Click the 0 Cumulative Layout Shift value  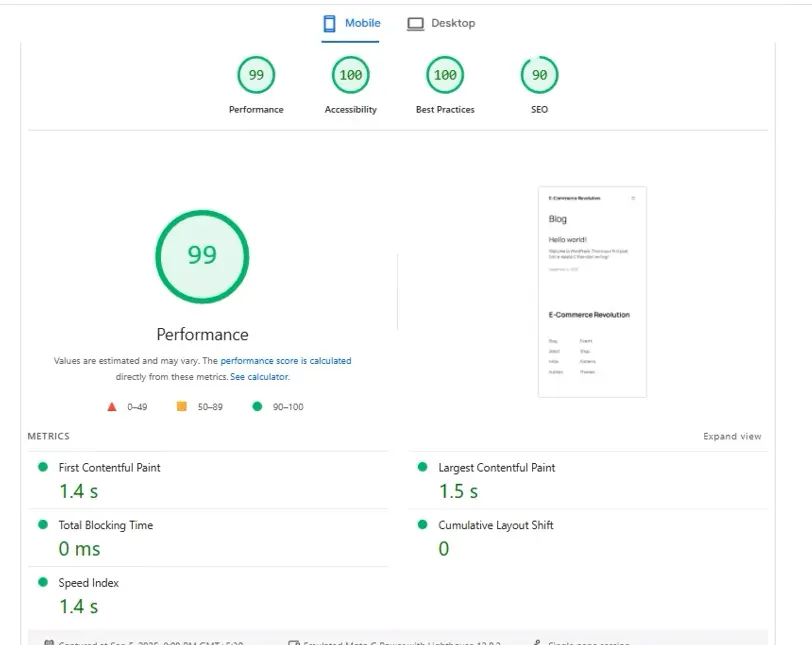(x=444, y=549)
